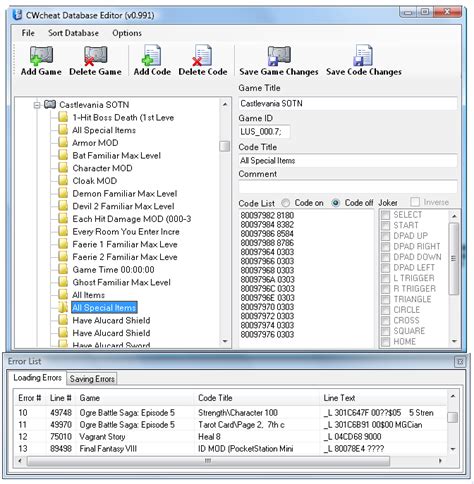This screenshot has width=474, height=484.
Task: Select the Vagrant Story error row
Action: click(230, 436)
